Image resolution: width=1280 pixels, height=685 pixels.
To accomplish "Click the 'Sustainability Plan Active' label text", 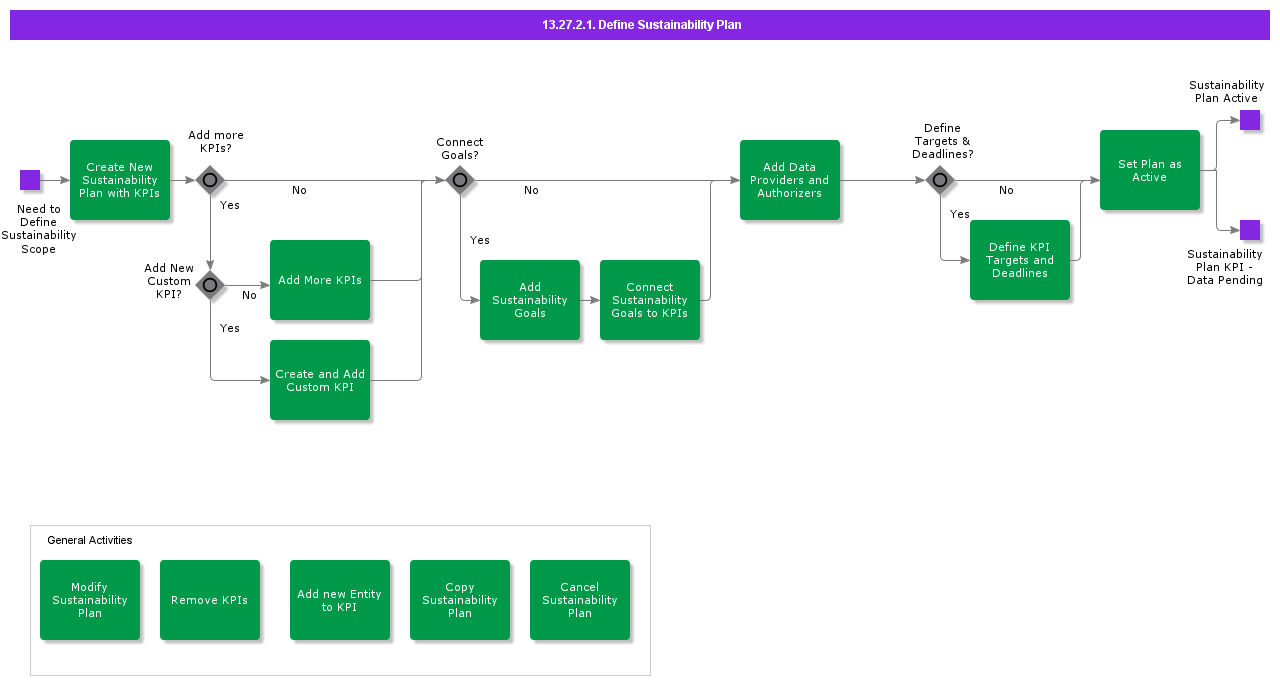I will [1227, 92].
